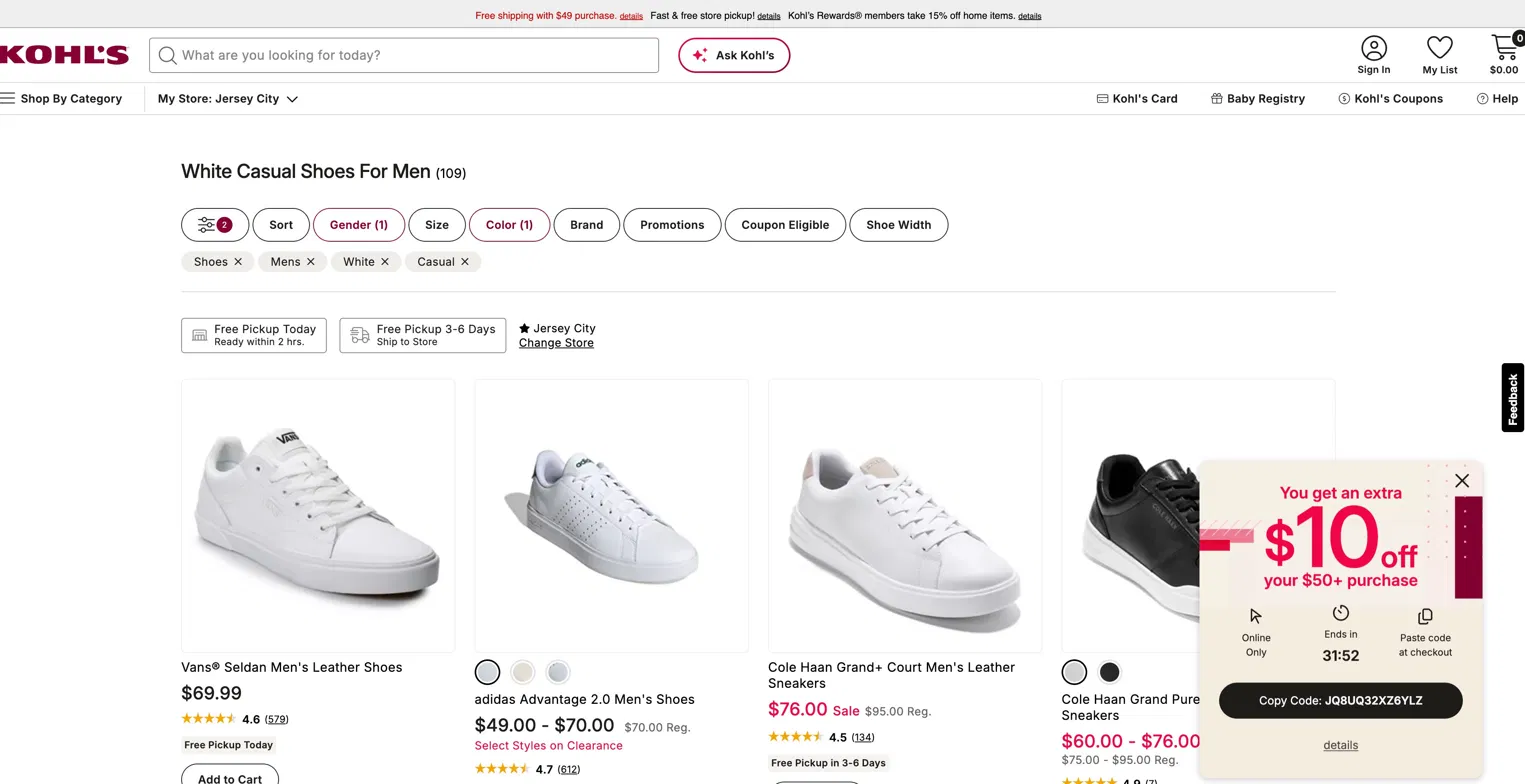Click the Online Only cursor icon
Screen dimensions: 1525x784
[x=1256, y=616]
